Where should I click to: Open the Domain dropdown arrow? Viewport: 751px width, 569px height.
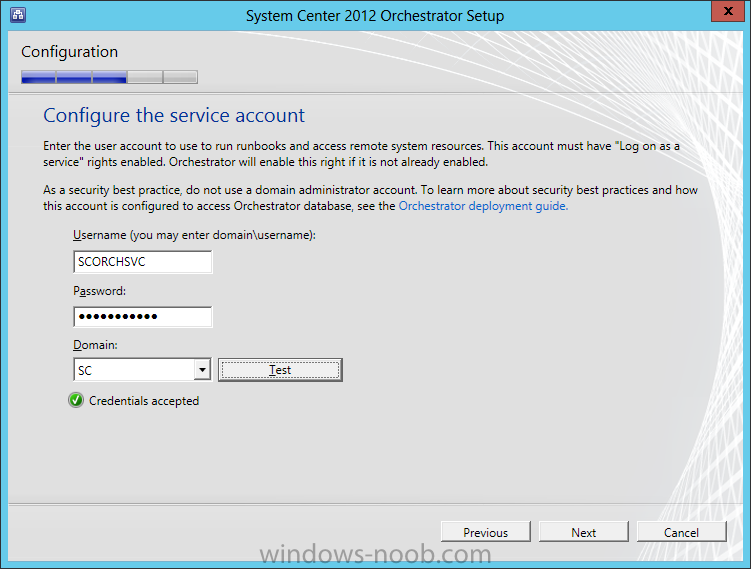202,370
